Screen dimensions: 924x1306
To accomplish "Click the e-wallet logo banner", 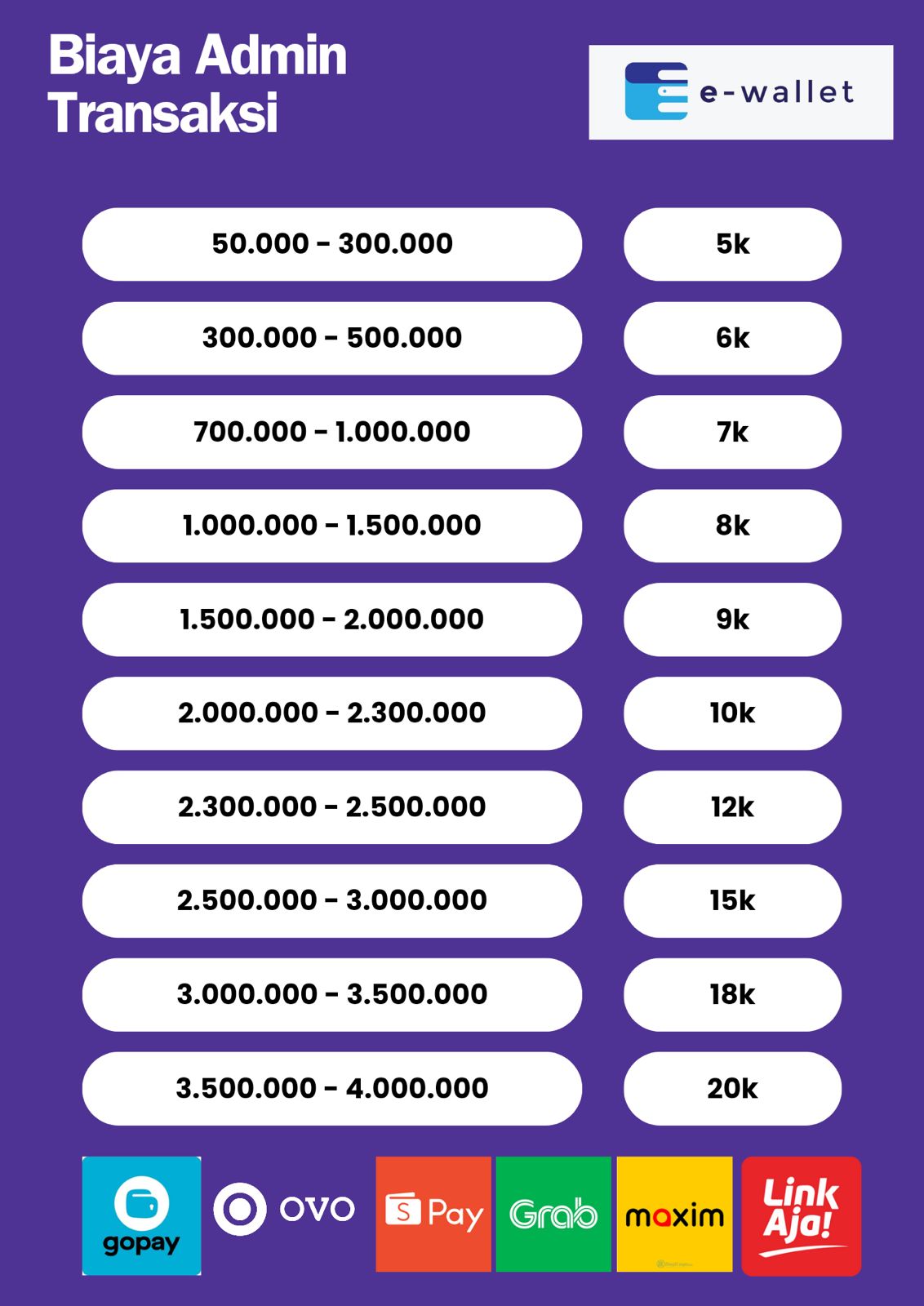I will pyautogui.click(x=740, y=92).
